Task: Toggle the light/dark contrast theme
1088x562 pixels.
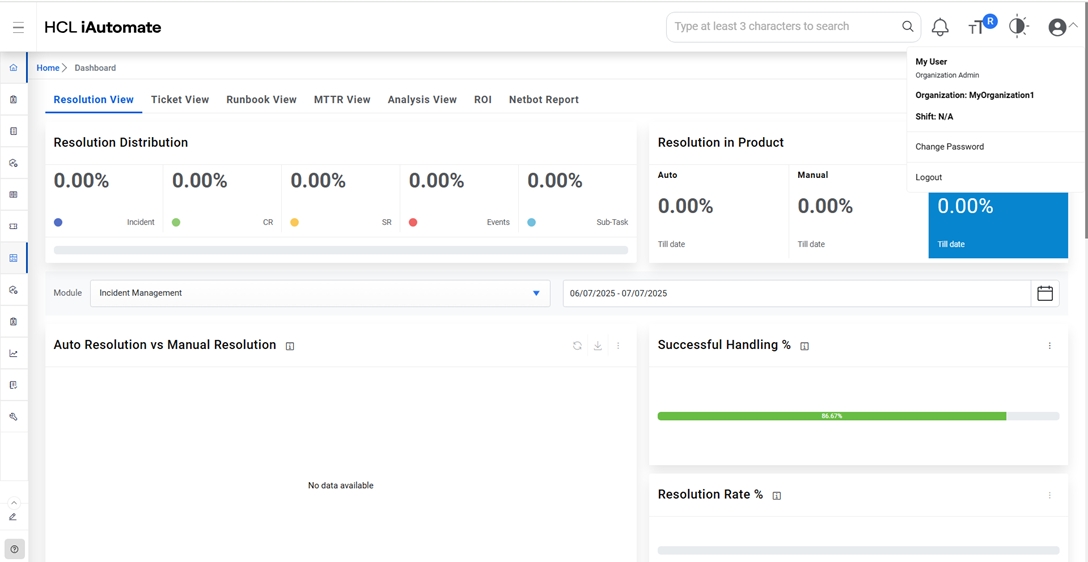Action: 1018,26
